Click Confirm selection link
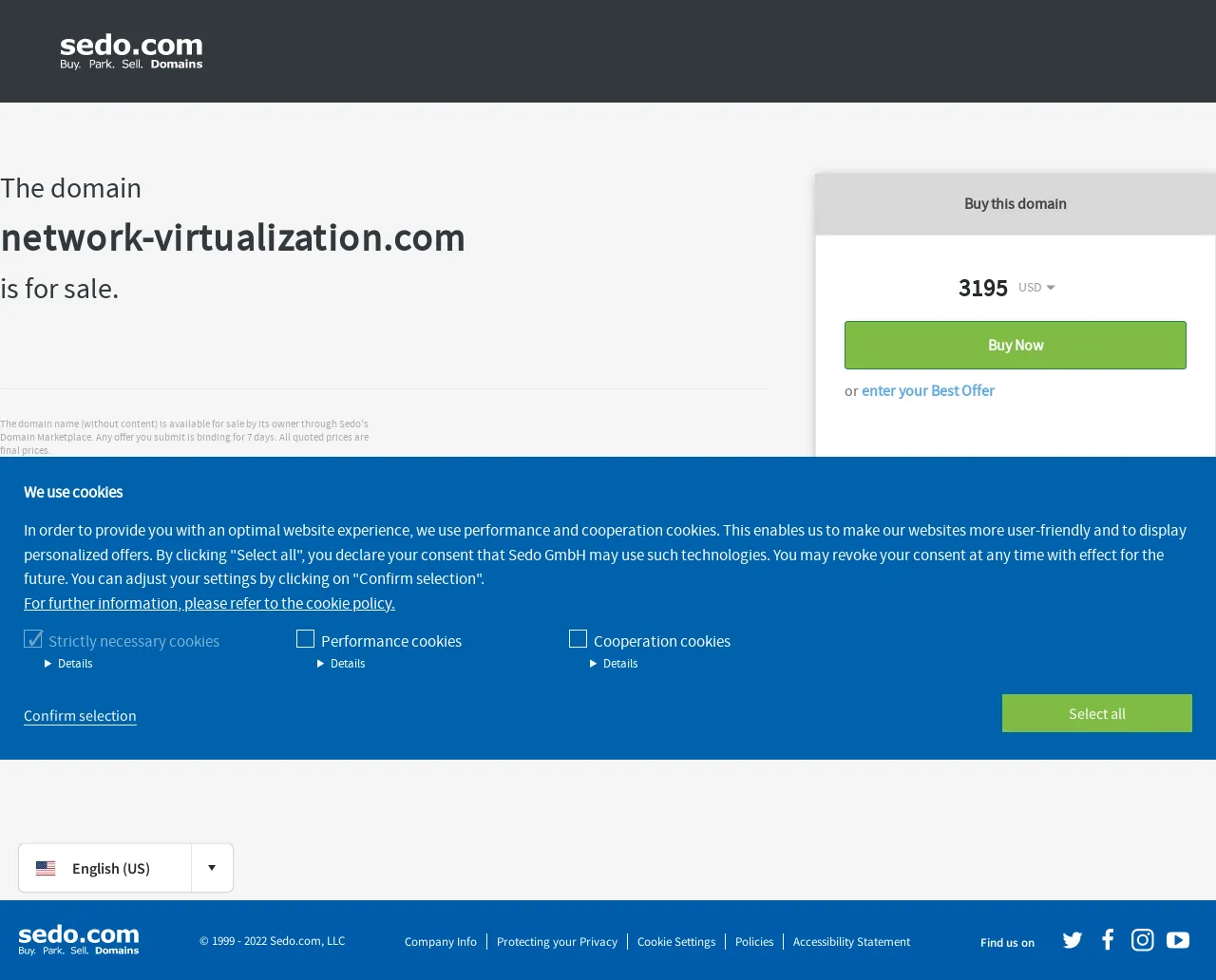This screenshot has width=1216, height=980. (80, 716)
